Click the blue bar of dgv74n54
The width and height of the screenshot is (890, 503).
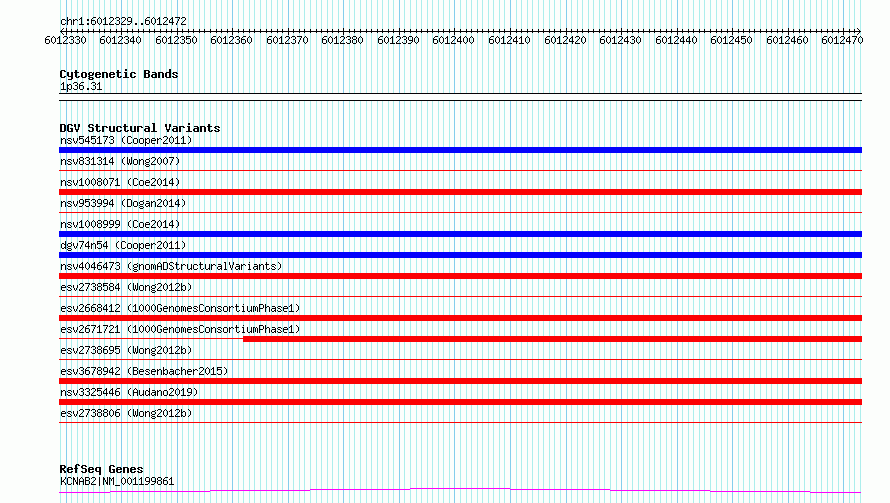click(x=460, y=255)
